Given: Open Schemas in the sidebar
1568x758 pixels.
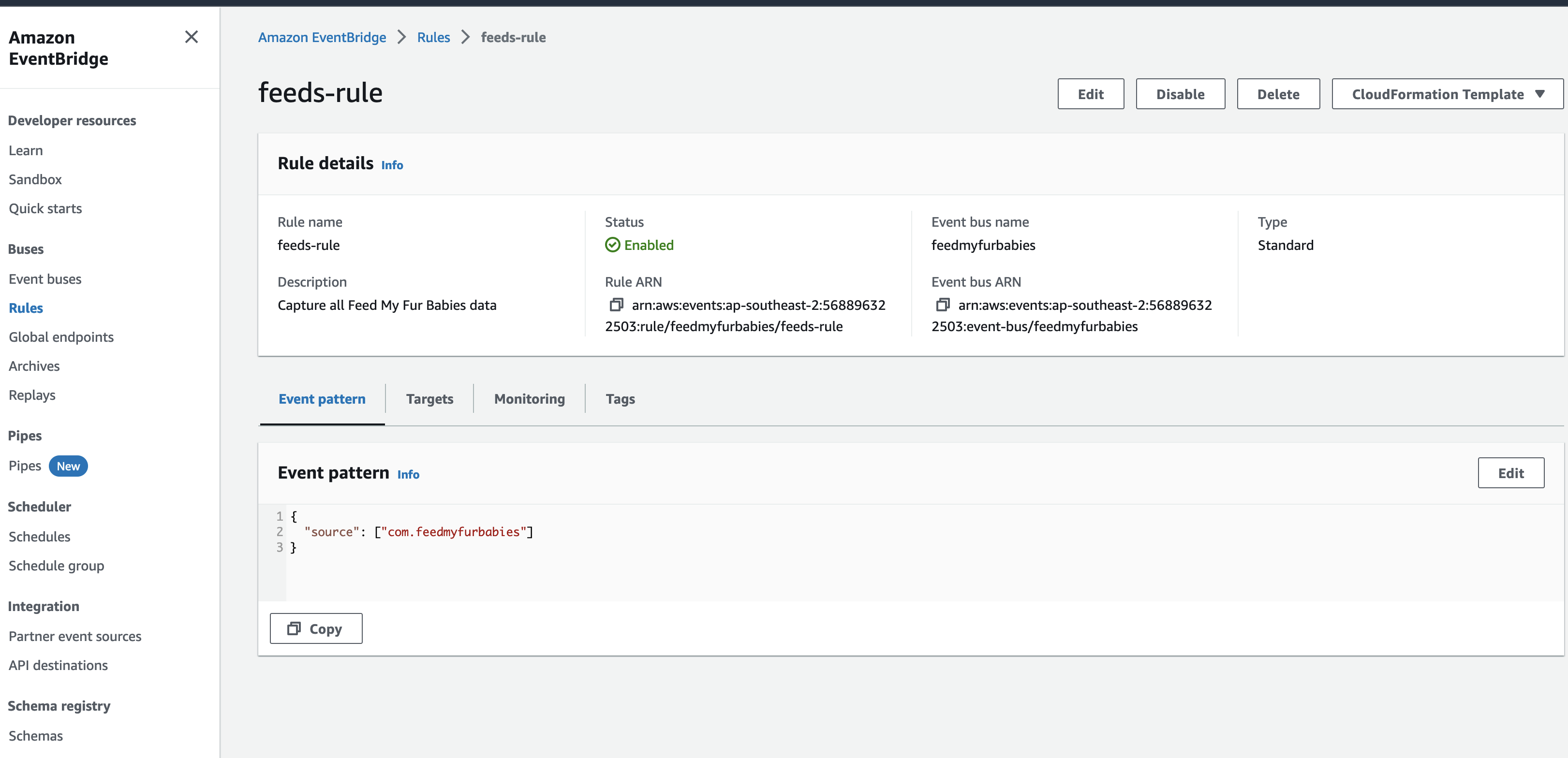Looking at the screenshot, I should (x=35, y=735).
